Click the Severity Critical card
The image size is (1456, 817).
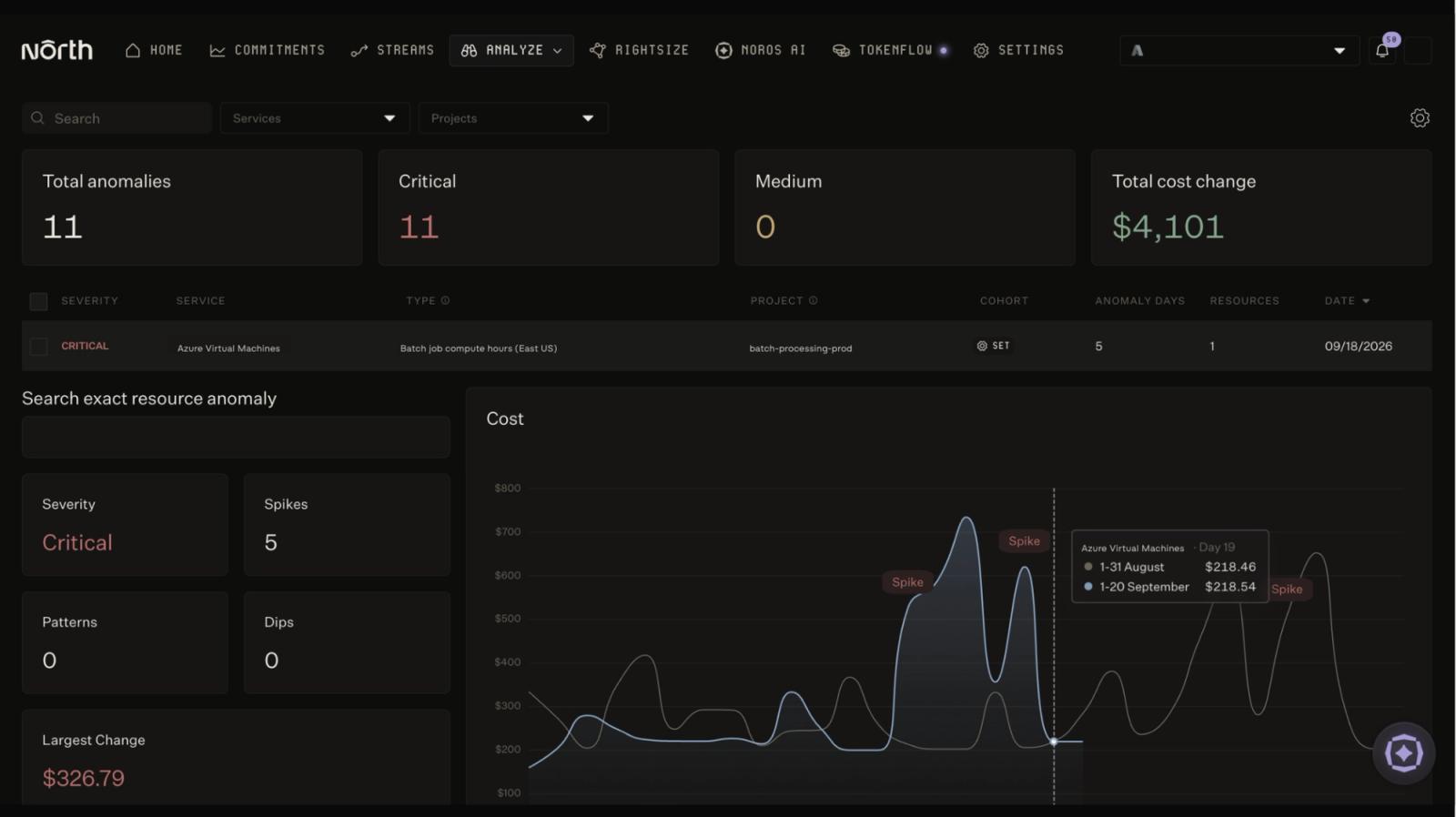(x=125, y=525)
